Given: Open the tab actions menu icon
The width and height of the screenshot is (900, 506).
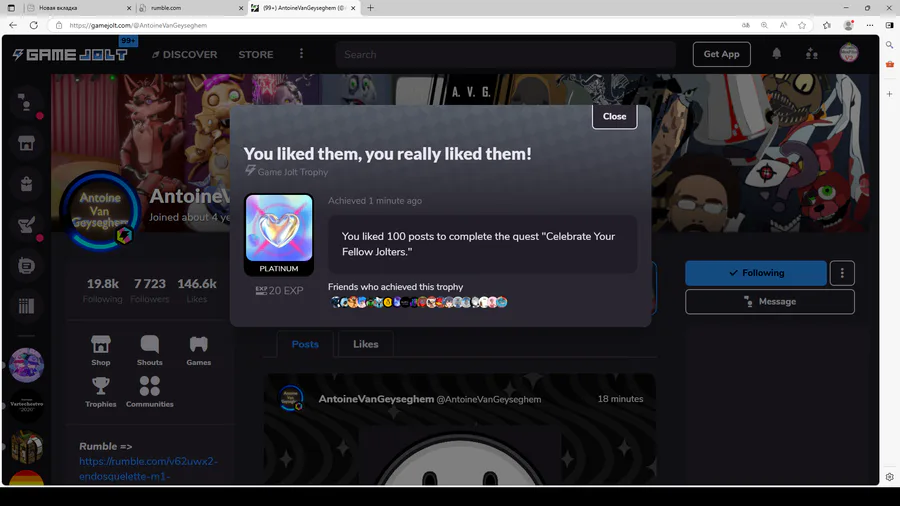Looking at the screenshot, I should point(11,8).
